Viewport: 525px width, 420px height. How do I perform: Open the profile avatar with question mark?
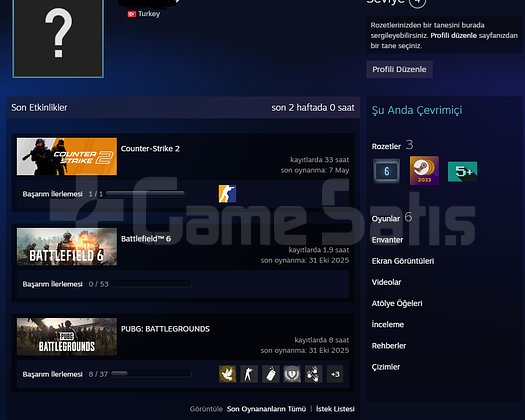click(x=58, y=38)
